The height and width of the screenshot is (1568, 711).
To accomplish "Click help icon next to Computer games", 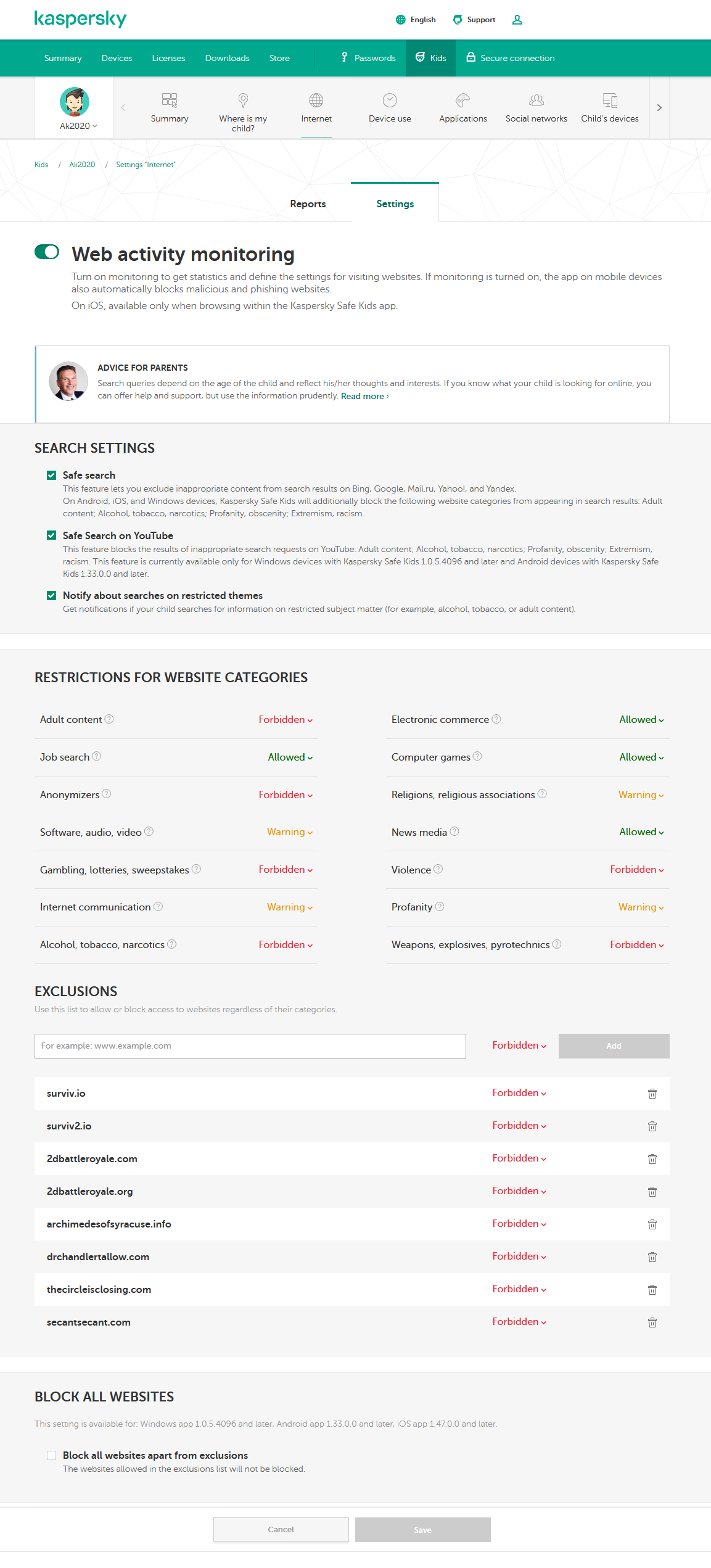I will 477,756.
